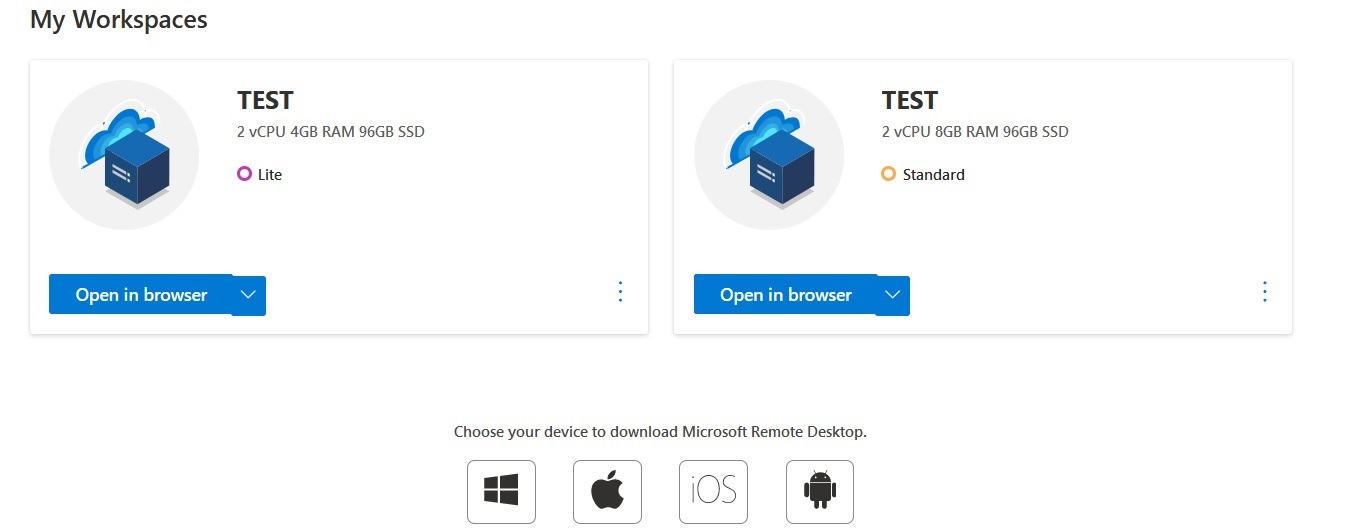Screen dimensions: 1345x531
Task: Click the Apple macOS download icon
Action: click(607, 491)
